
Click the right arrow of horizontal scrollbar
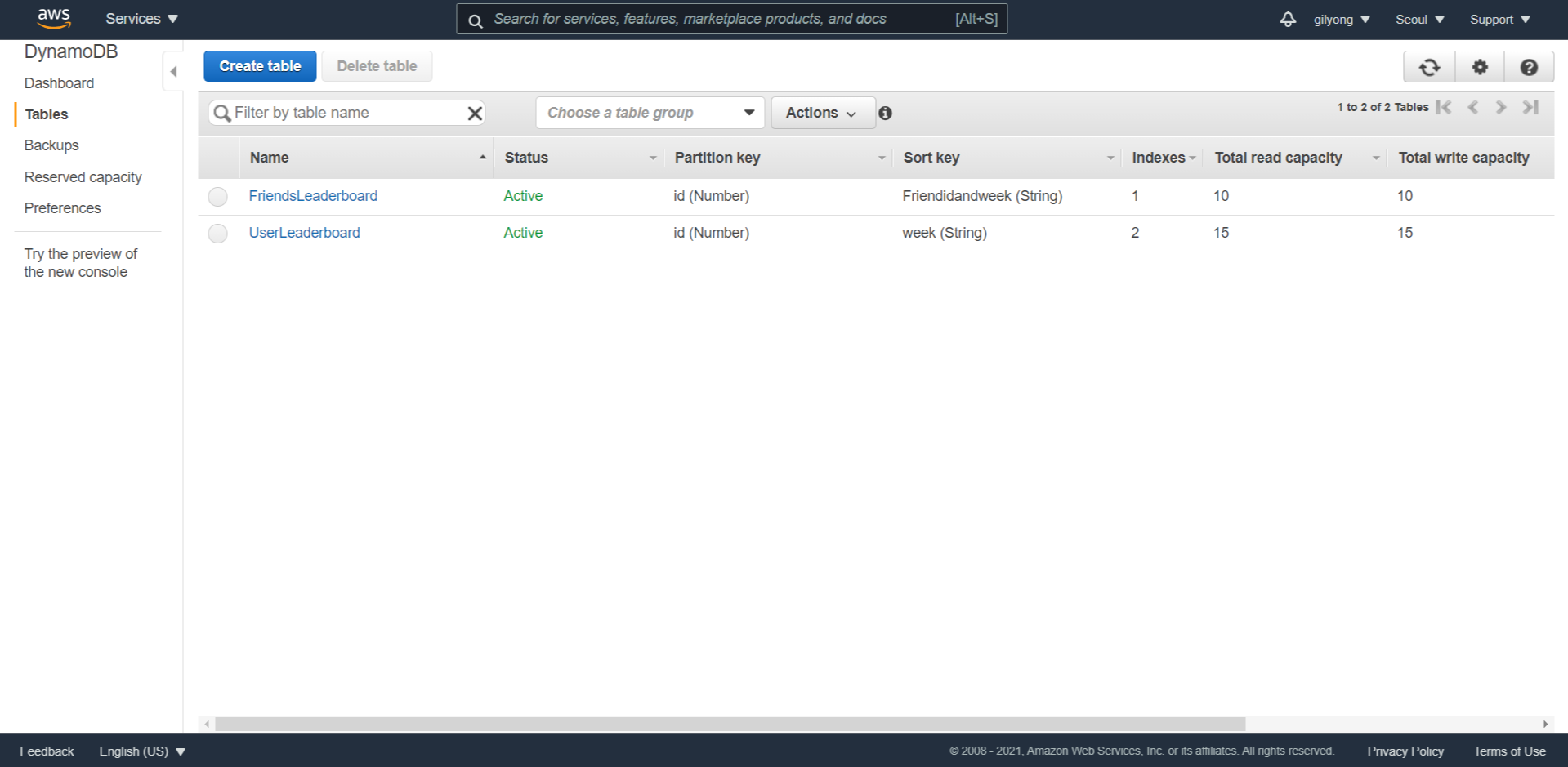[1545, 724]
